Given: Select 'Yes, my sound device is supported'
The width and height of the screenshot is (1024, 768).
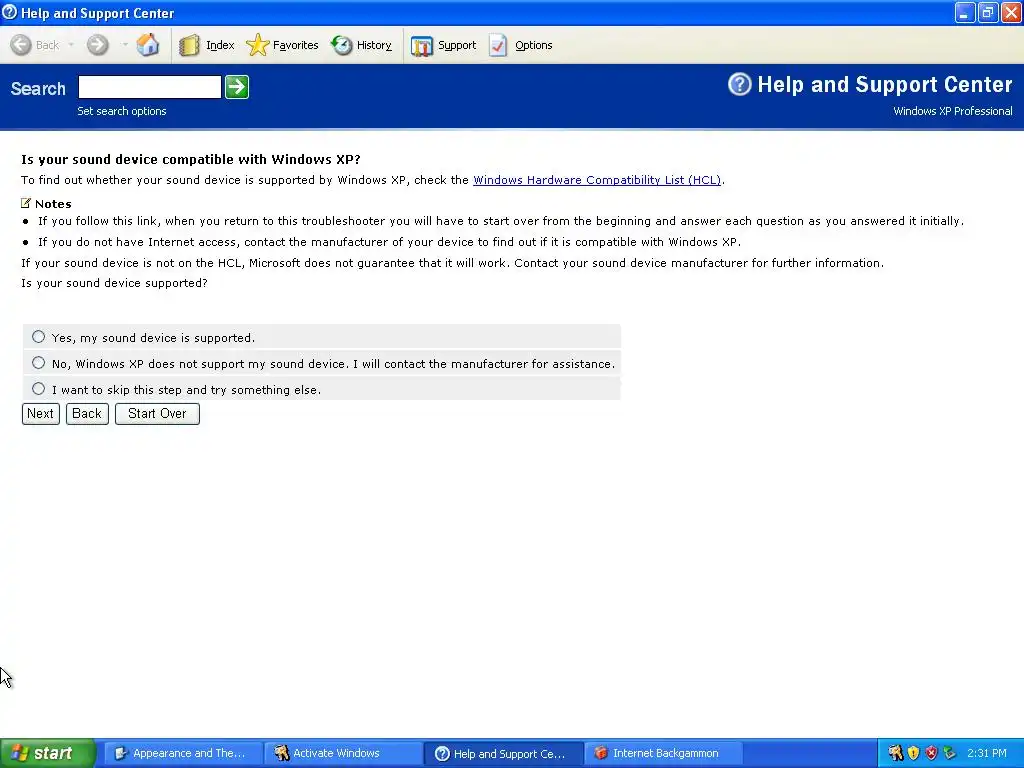Looking at the screenshot, I should tap(39, 337).
